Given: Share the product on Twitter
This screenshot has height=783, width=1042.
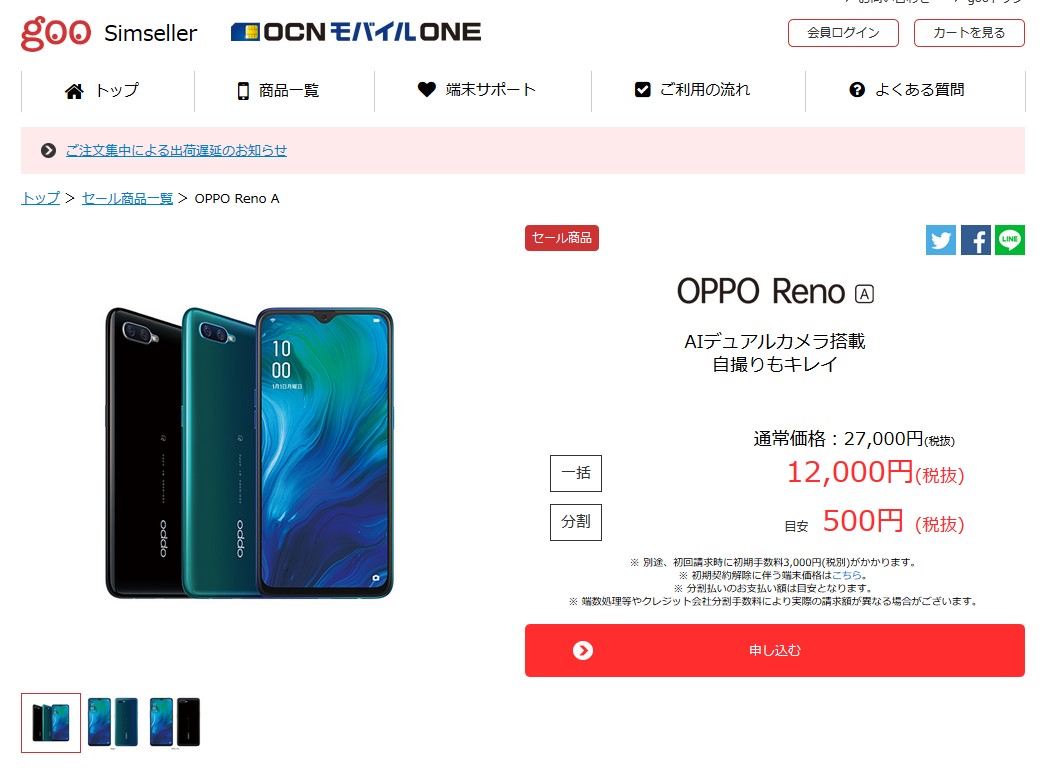Looking at the screenshot, I should (x=940, y=240).
